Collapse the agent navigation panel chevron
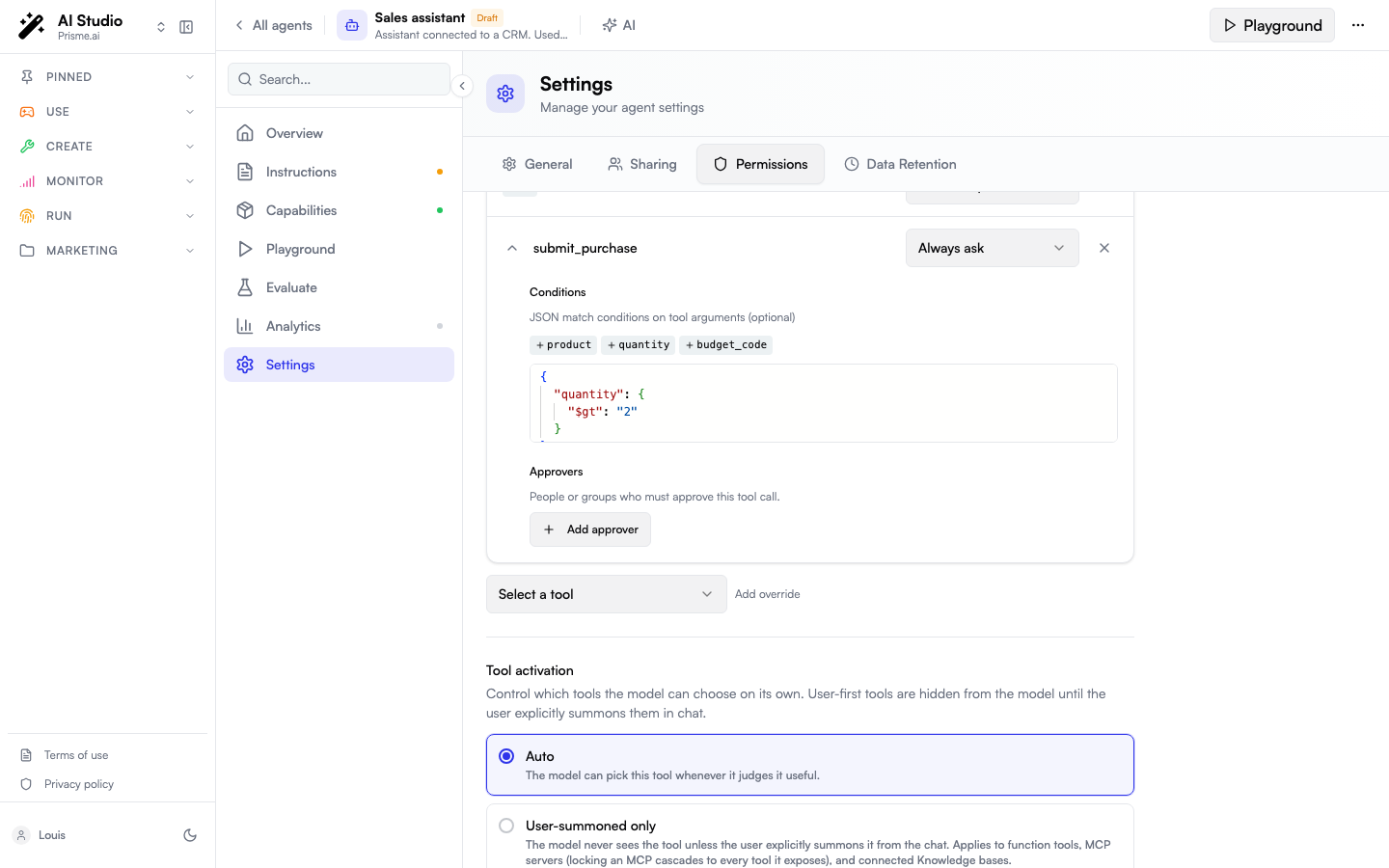1389x868 pixels. coord(462,86)
